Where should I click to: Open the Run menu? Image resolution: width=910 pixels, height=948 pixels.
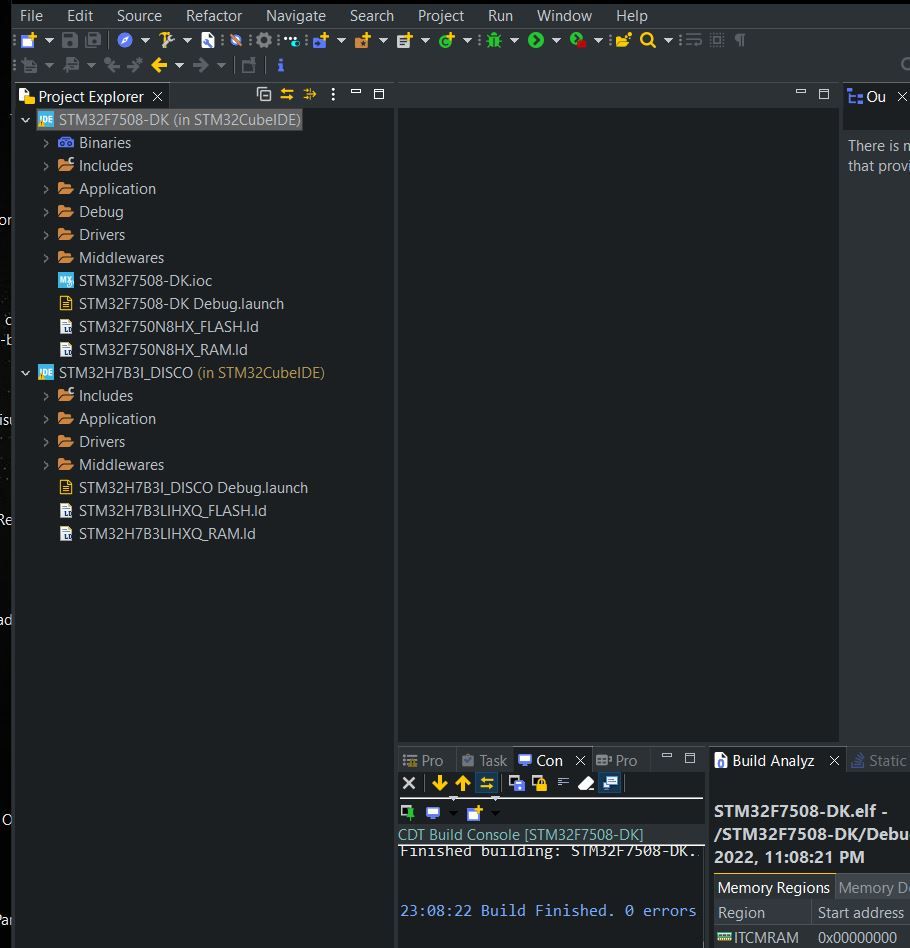click(500, 16)
